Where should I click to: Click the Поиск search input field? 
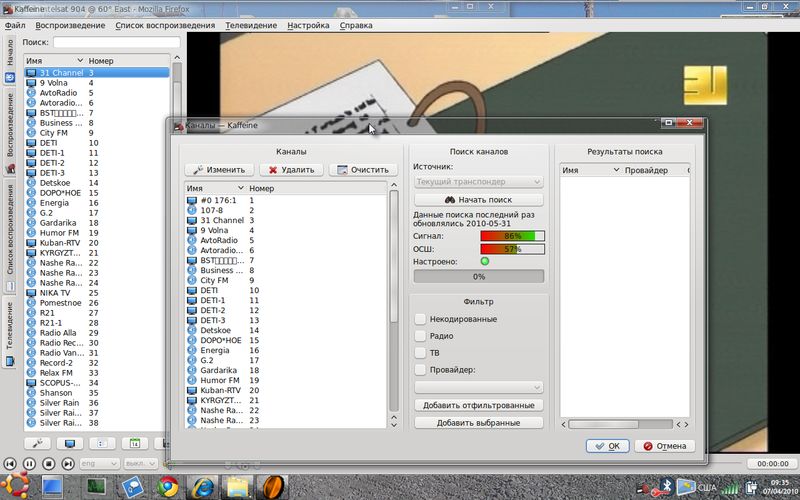point(116,43)
